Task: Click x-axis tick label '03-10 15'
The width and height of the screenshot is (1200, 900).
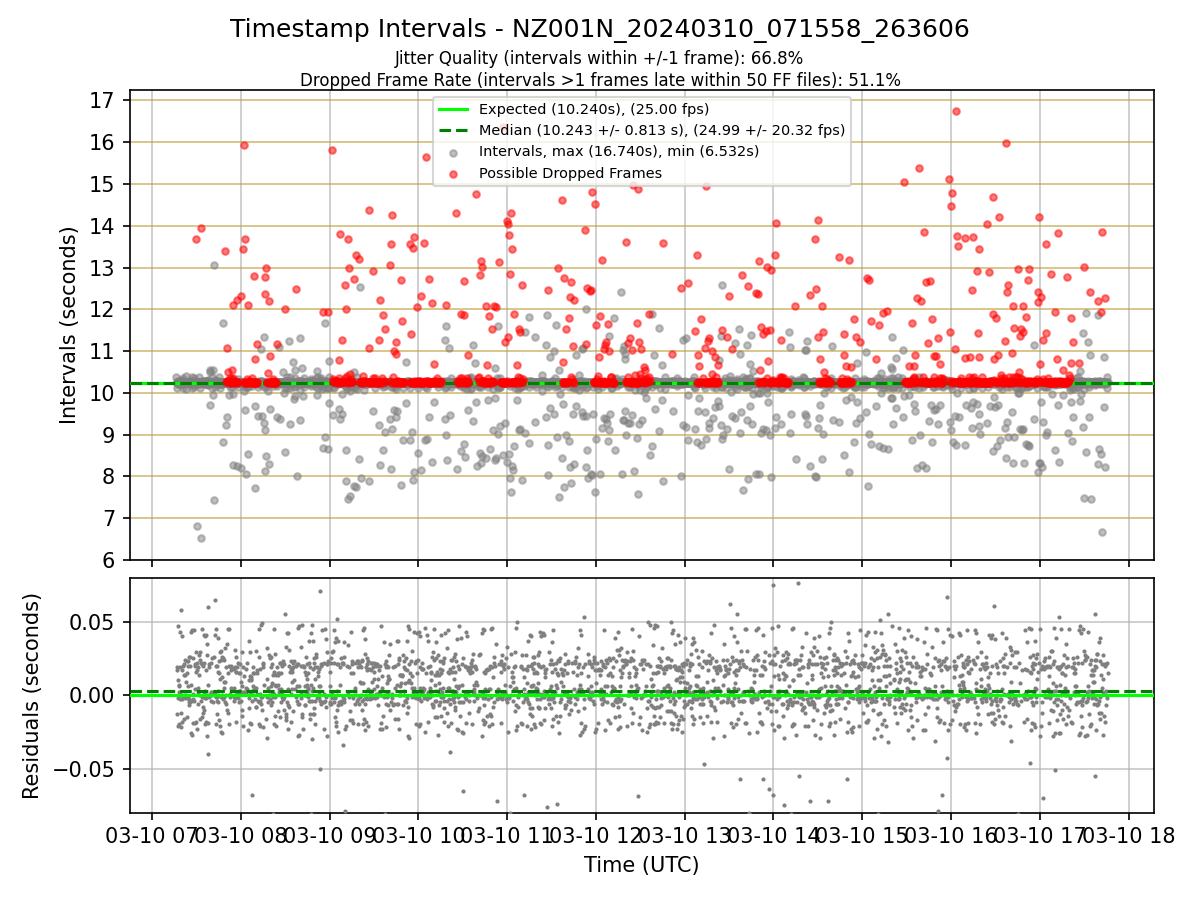Action: [x=862, y=836]
